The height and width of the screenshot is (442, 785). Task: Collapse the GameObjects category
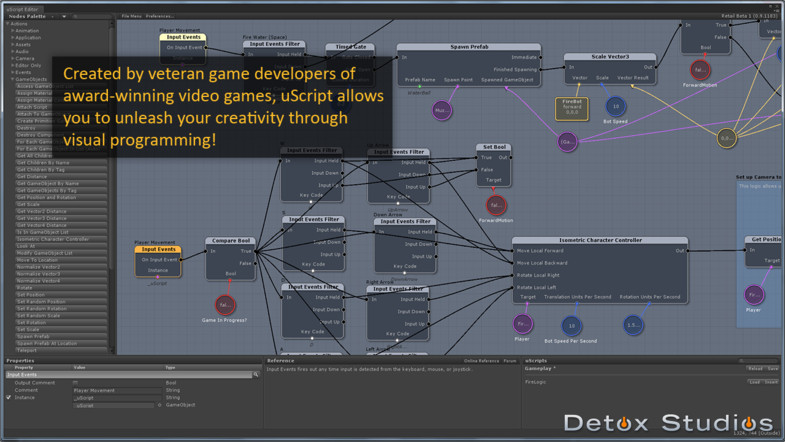pos(13,79)
